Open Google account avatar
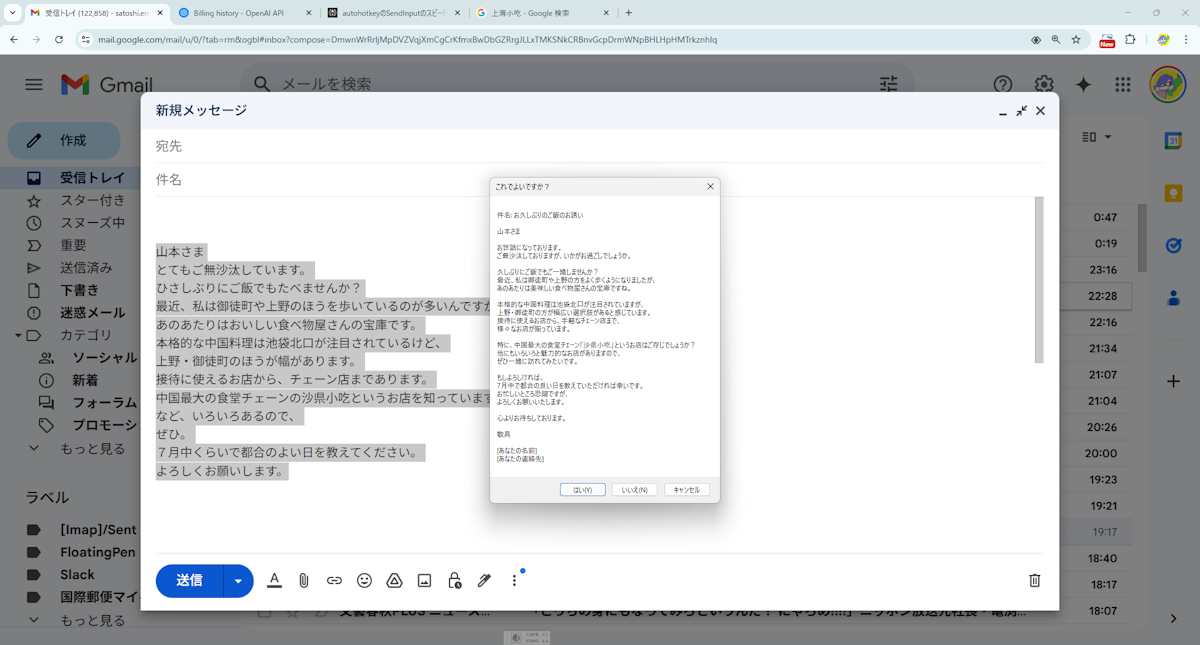The height and width of the screenshot is (645, 1200). coord(1167,85)
